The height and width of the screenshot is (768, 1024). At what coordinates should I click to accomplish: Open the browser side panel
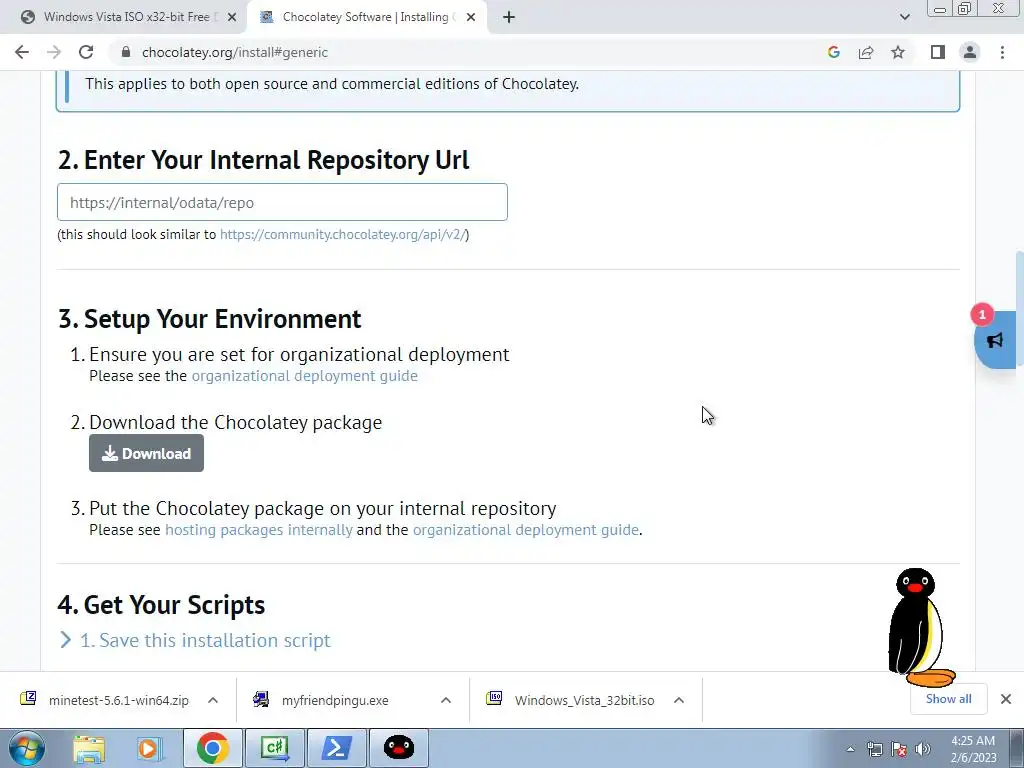[938, 52]
